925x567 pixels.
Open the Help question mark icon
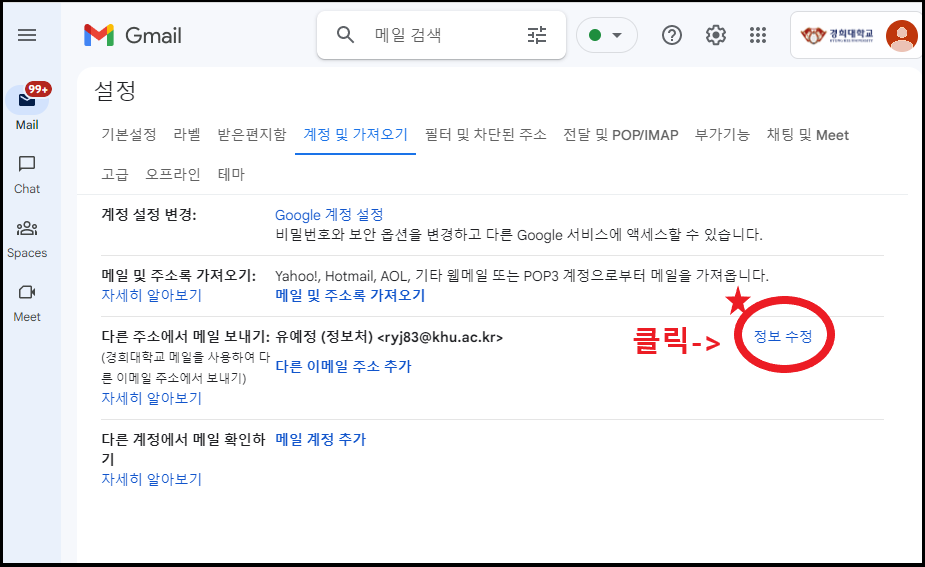(x=672, y=36)
